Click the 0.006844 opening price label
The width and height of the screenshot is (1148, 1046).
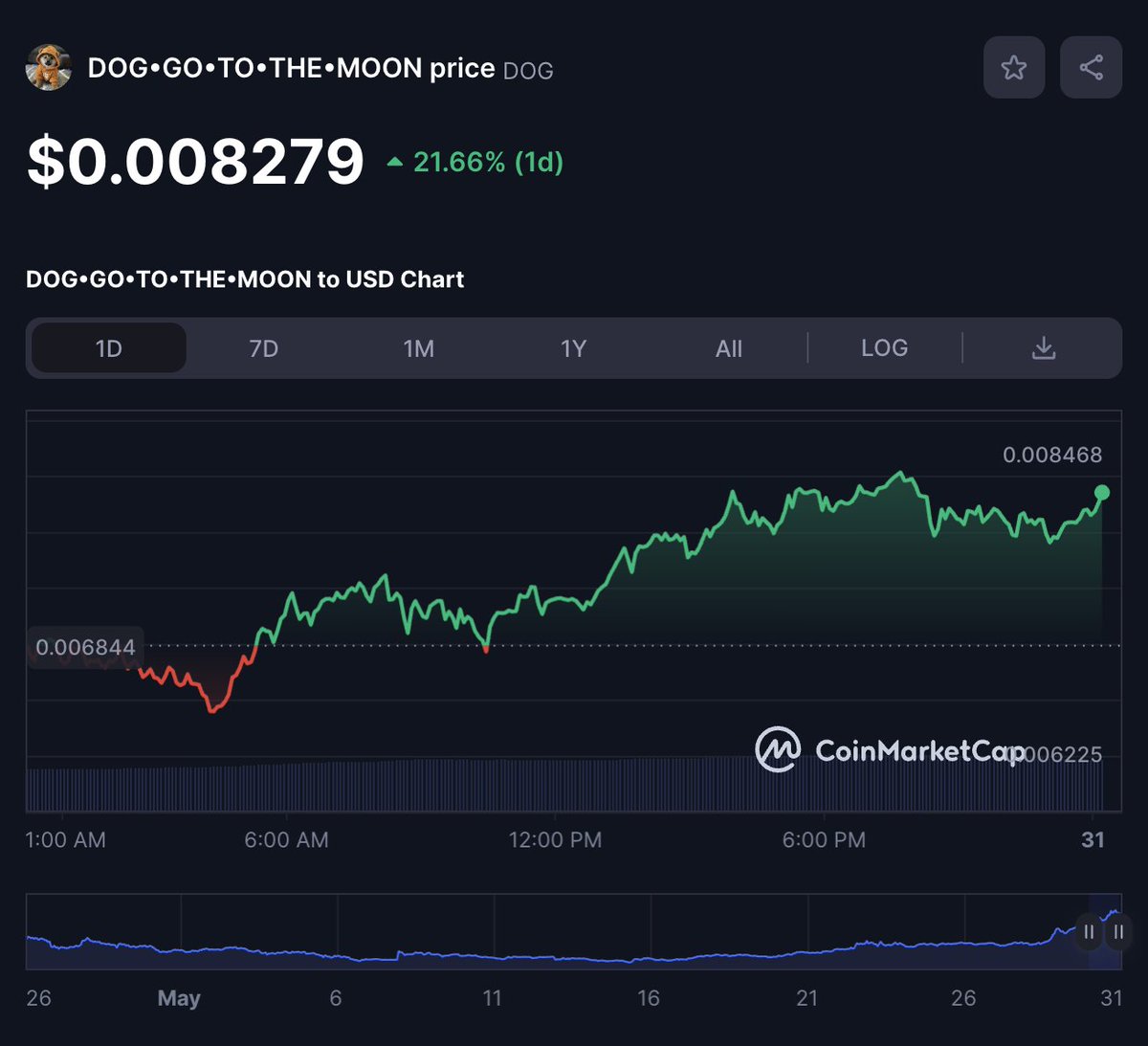(x=85, y=648)
